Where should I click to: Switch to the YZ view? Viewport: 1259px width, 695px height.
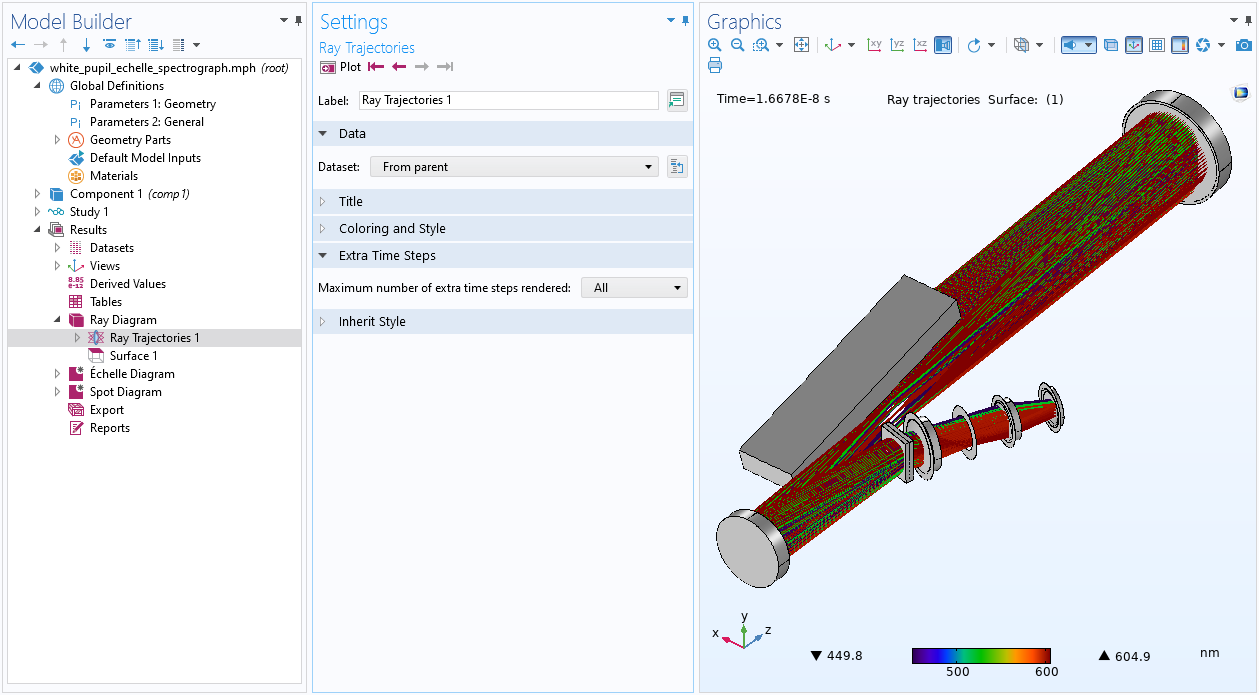click(898, 45)
